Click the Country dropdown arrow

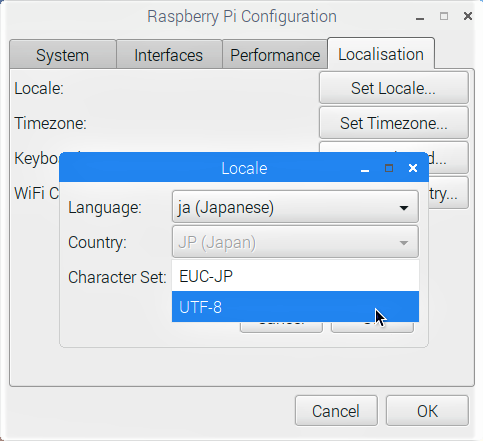click(404, 243)
